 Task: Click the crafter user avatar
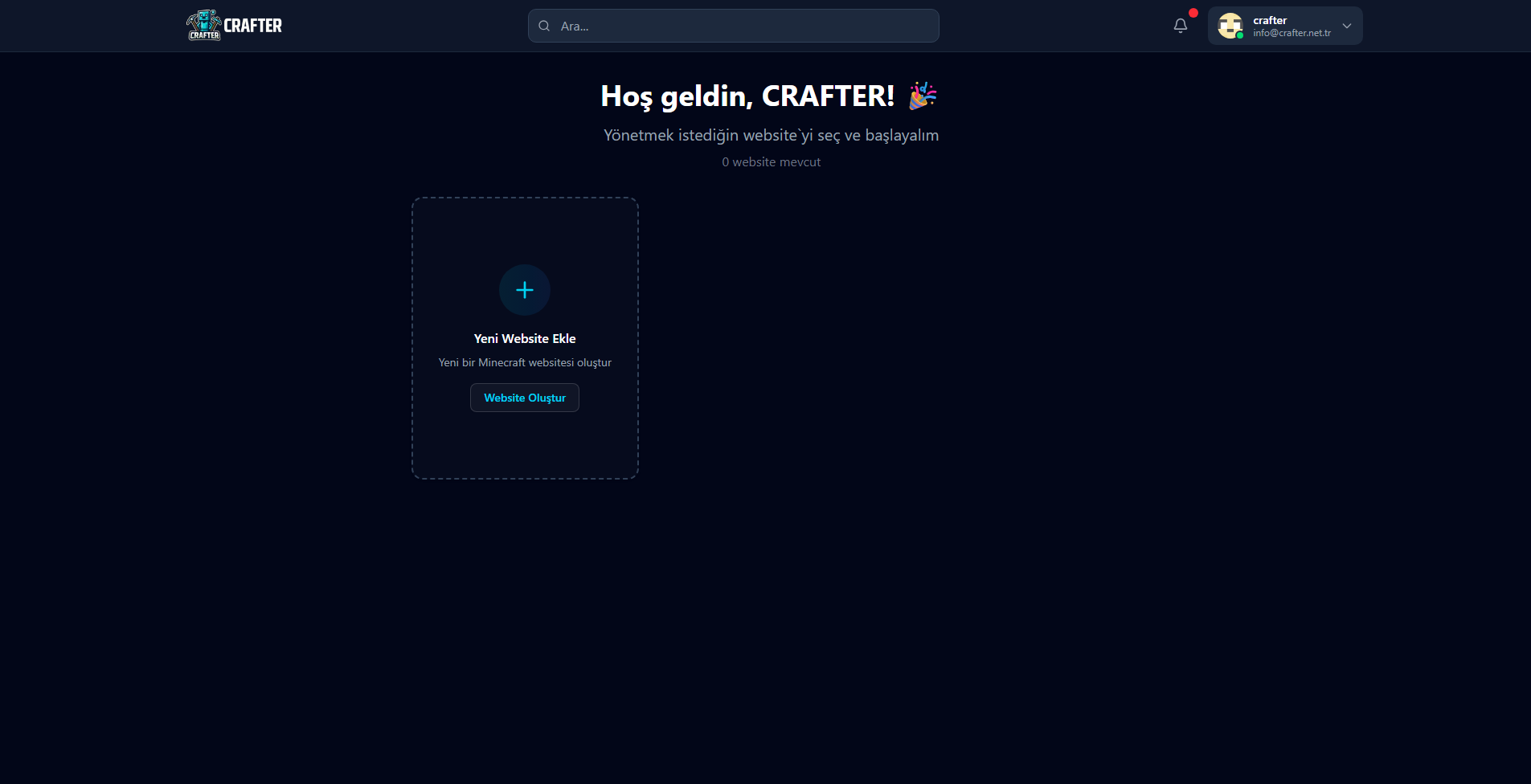tap(1230, 26)
